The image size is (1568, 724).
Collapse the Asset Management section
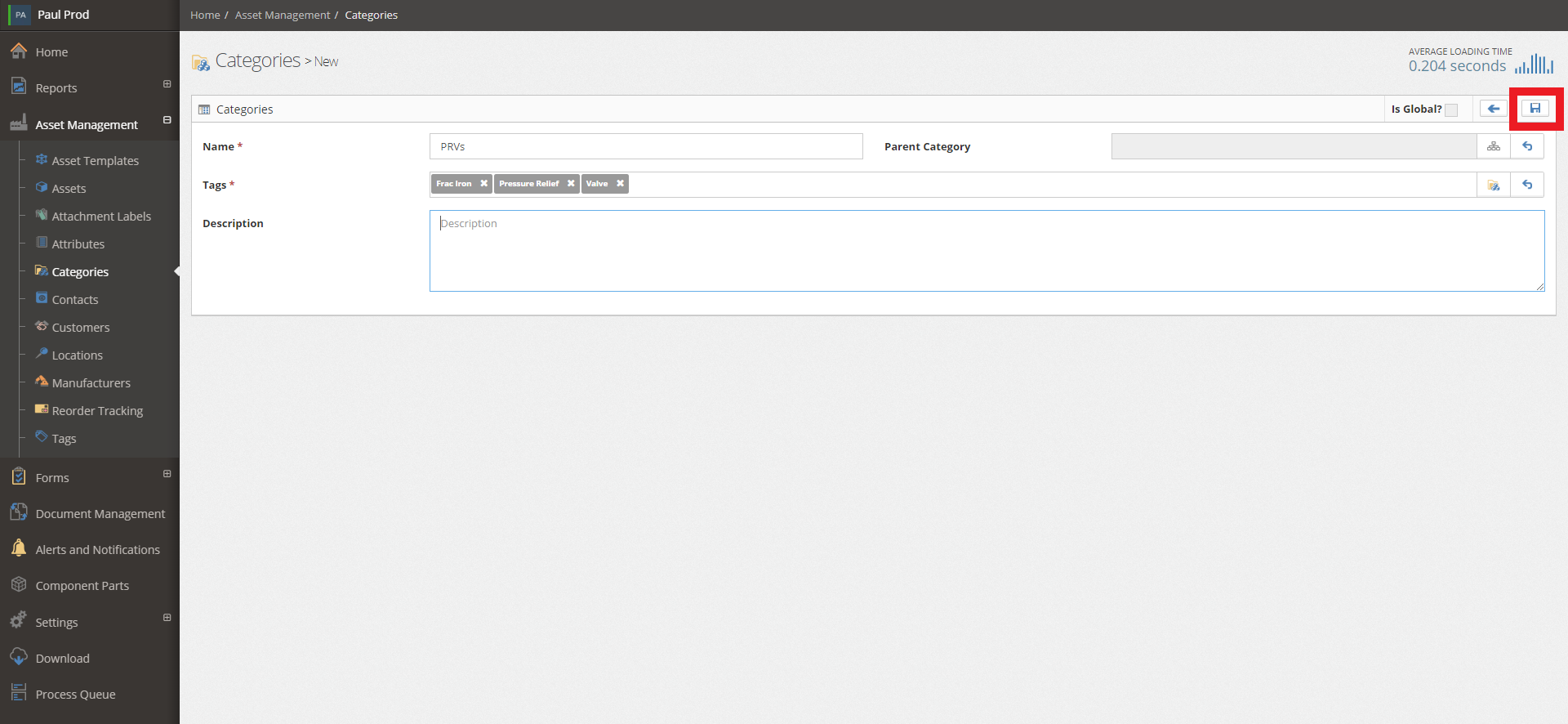tap(167, 120)
